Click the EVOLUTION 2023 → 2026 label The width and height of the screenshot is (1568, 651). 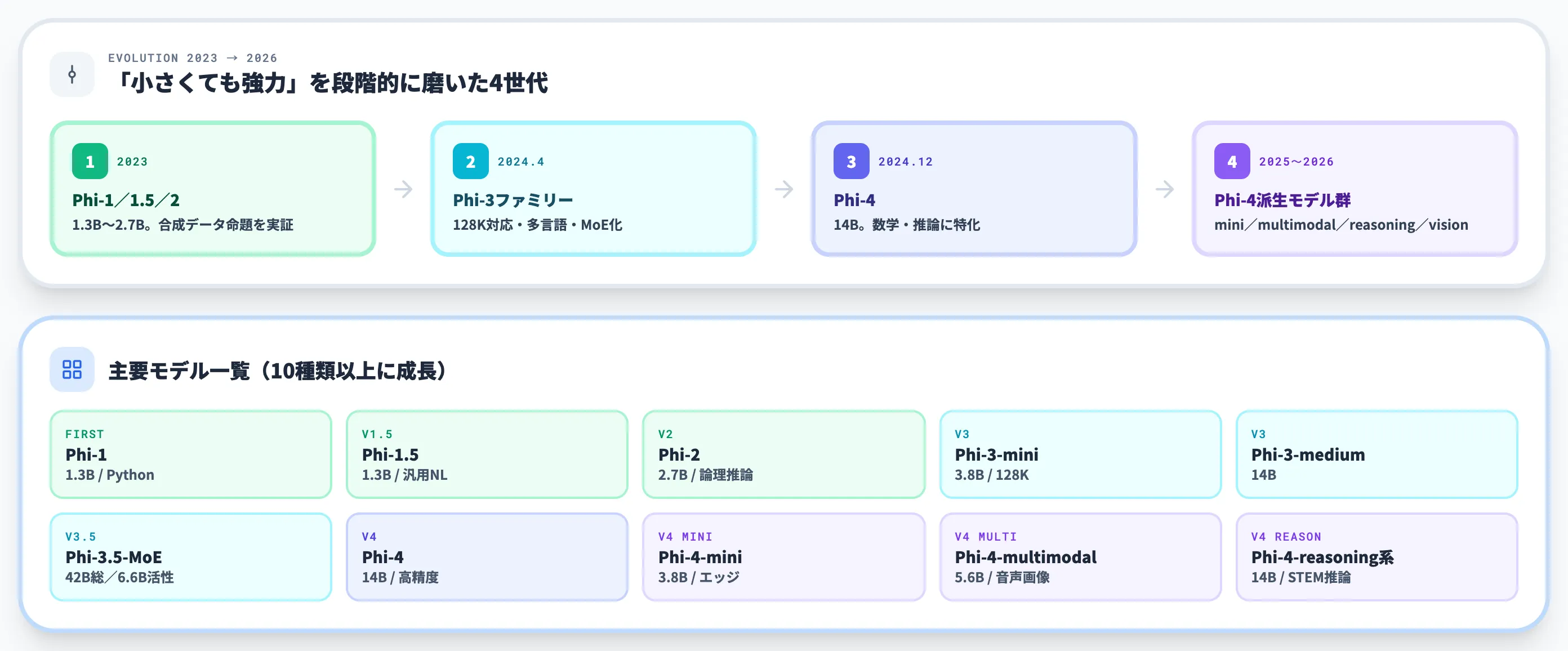(193, 58)
